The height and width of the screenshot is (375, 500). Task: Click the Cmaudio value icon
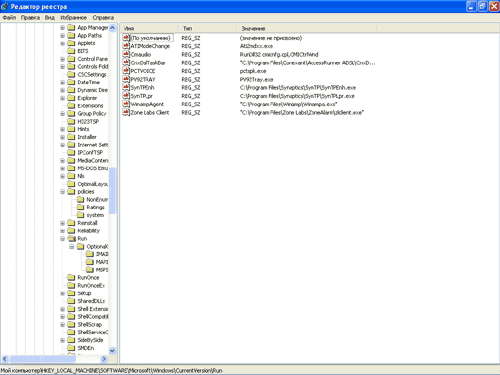coord(126,54)
